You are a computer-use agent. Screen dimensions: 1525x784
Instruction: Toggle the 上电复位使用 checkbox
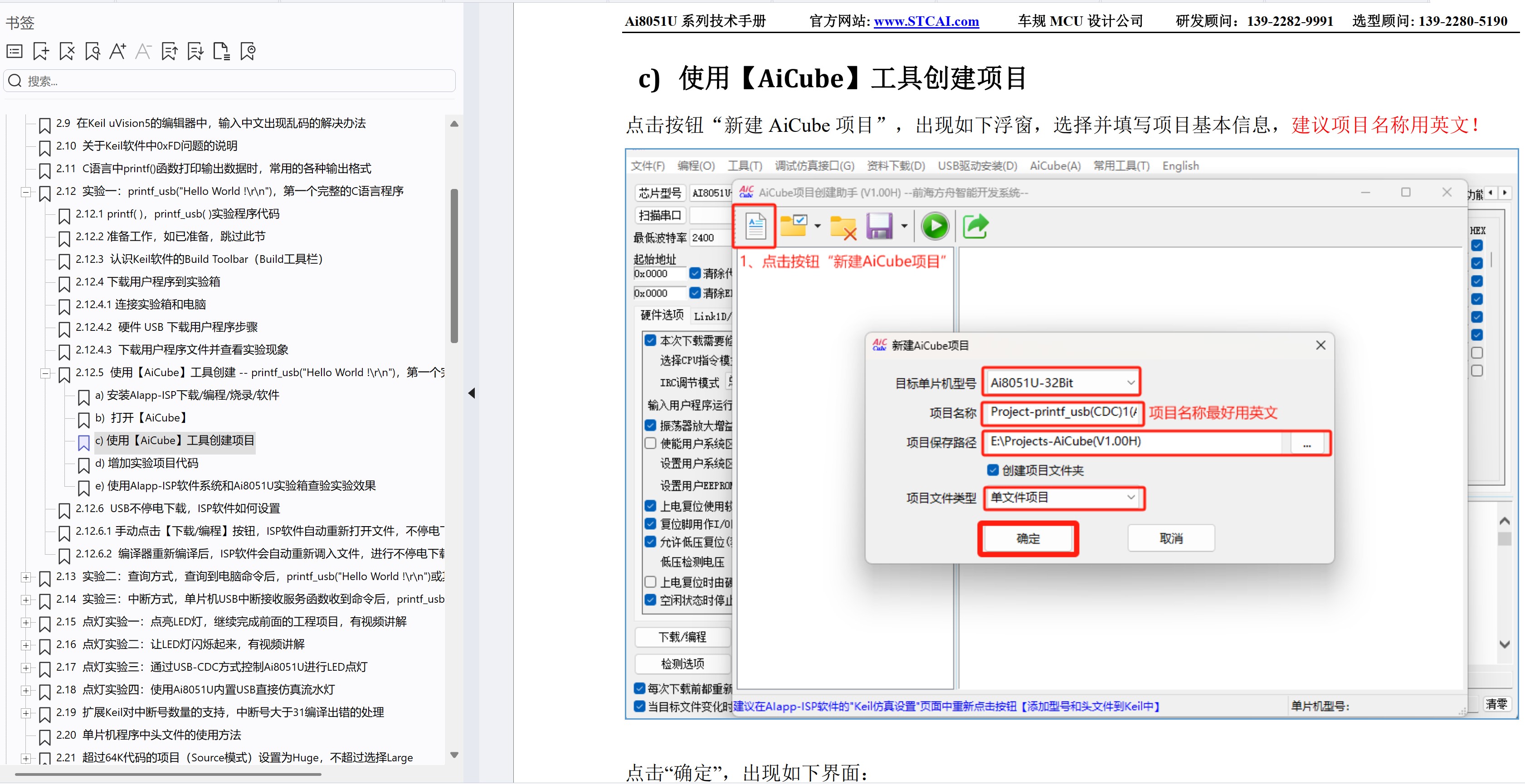(650, 506)
